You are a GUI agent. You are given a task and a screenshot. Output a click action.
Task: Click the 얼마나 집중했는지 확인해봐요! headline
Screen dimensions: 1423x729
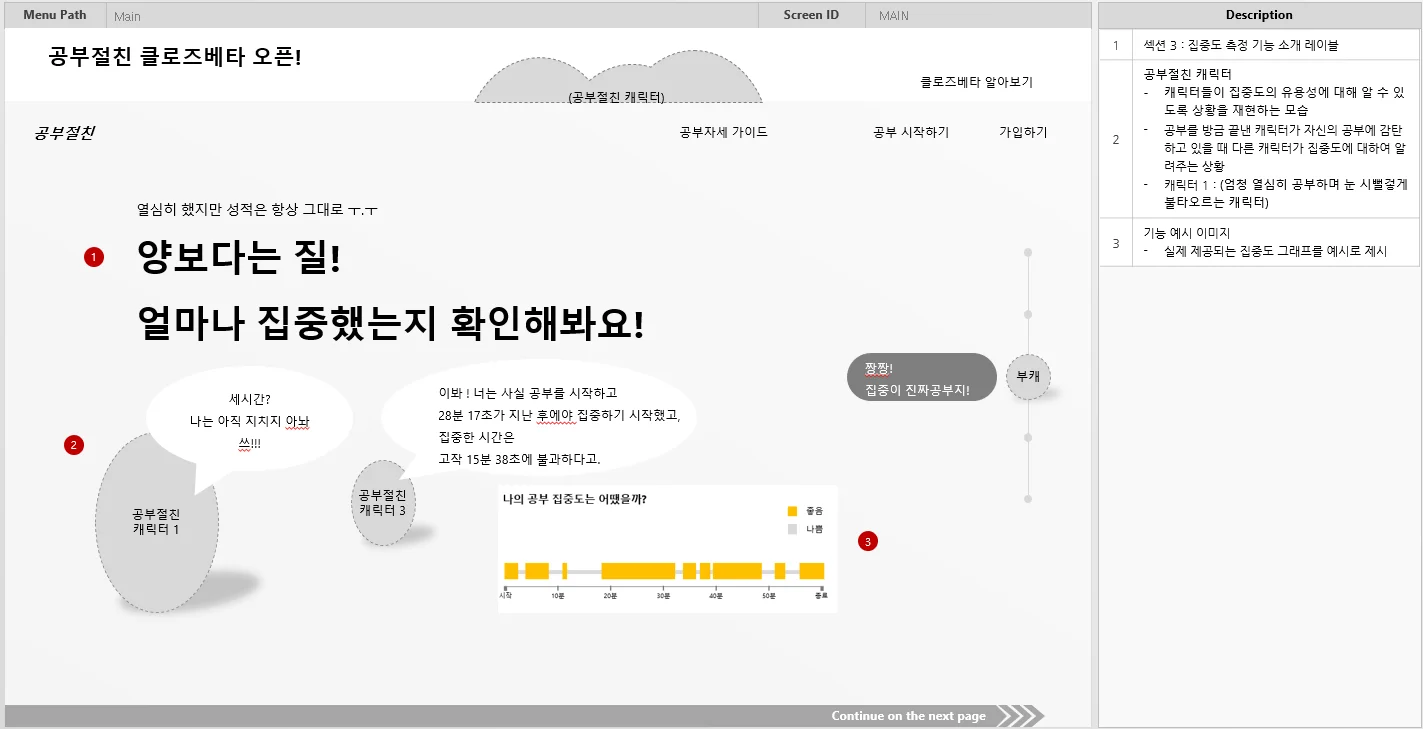pos(390,323)
